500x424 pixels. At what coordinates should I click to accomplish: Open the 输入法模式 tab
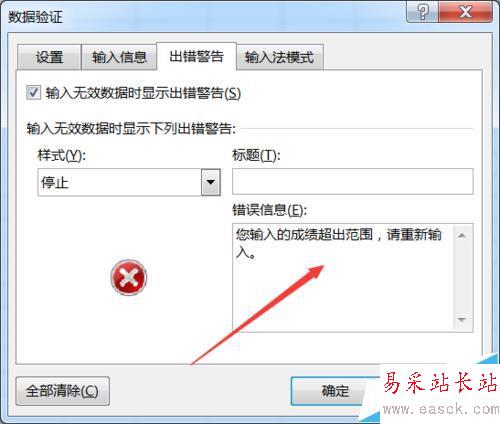[x=279, y=57]
